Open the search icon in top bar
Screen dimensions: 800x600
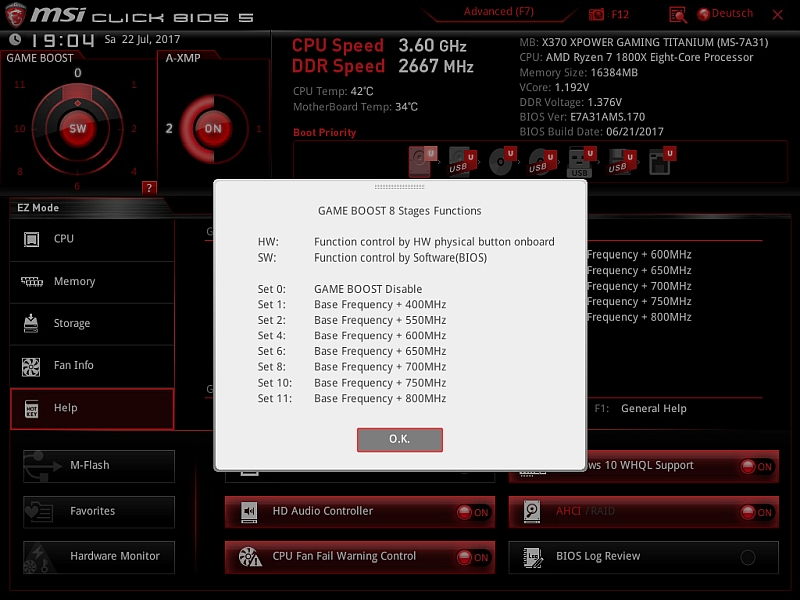click(678, 14)
